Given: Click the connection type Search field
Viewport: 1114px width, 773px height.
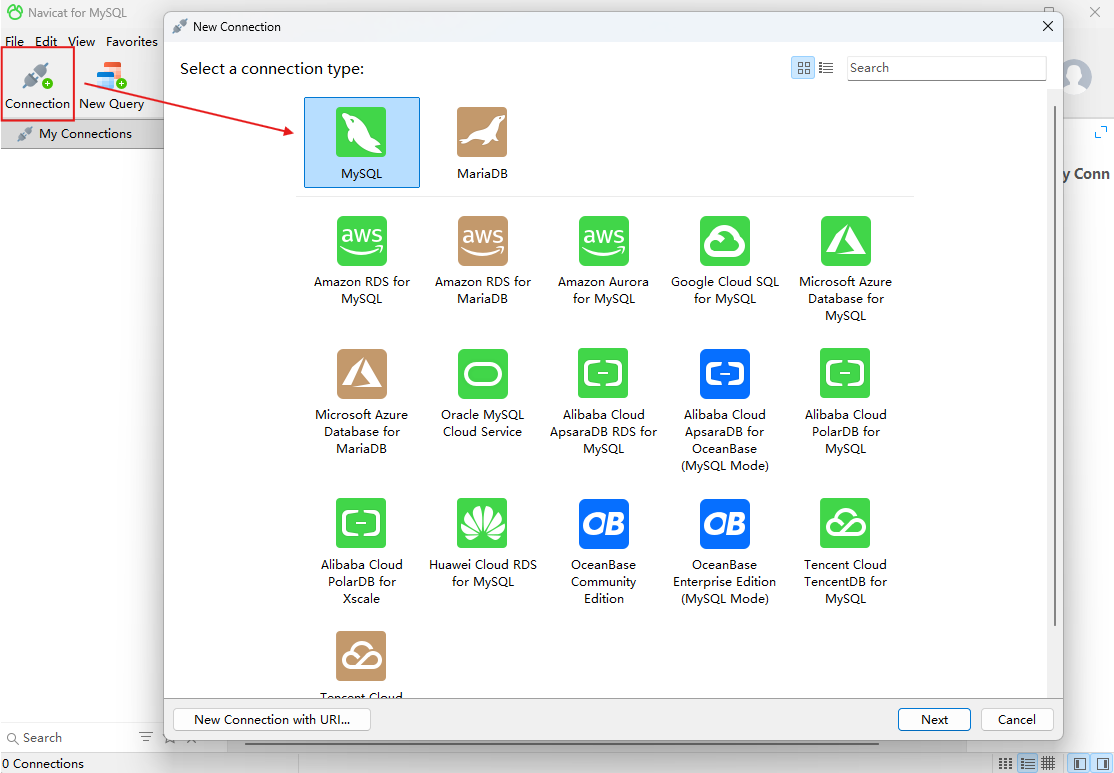Looking at the screenshot, I should click(x=945, y=68).
